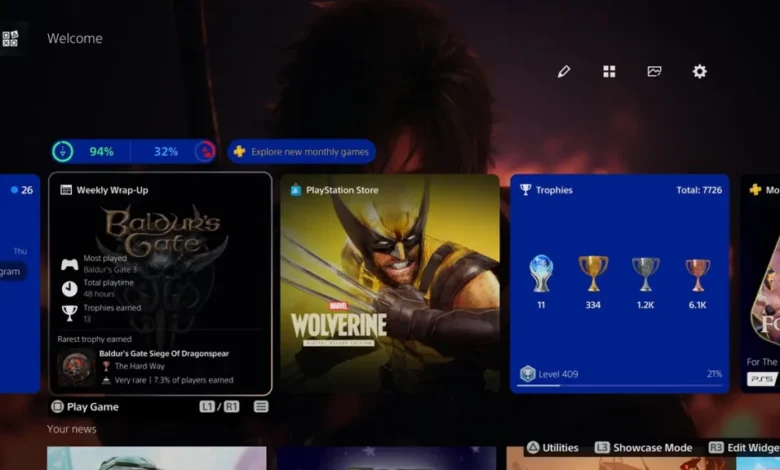Image resolution: width=780 pixels, height=470 pixels.
Task: Click the 11 platinum count
Action: tap(541, 305)
